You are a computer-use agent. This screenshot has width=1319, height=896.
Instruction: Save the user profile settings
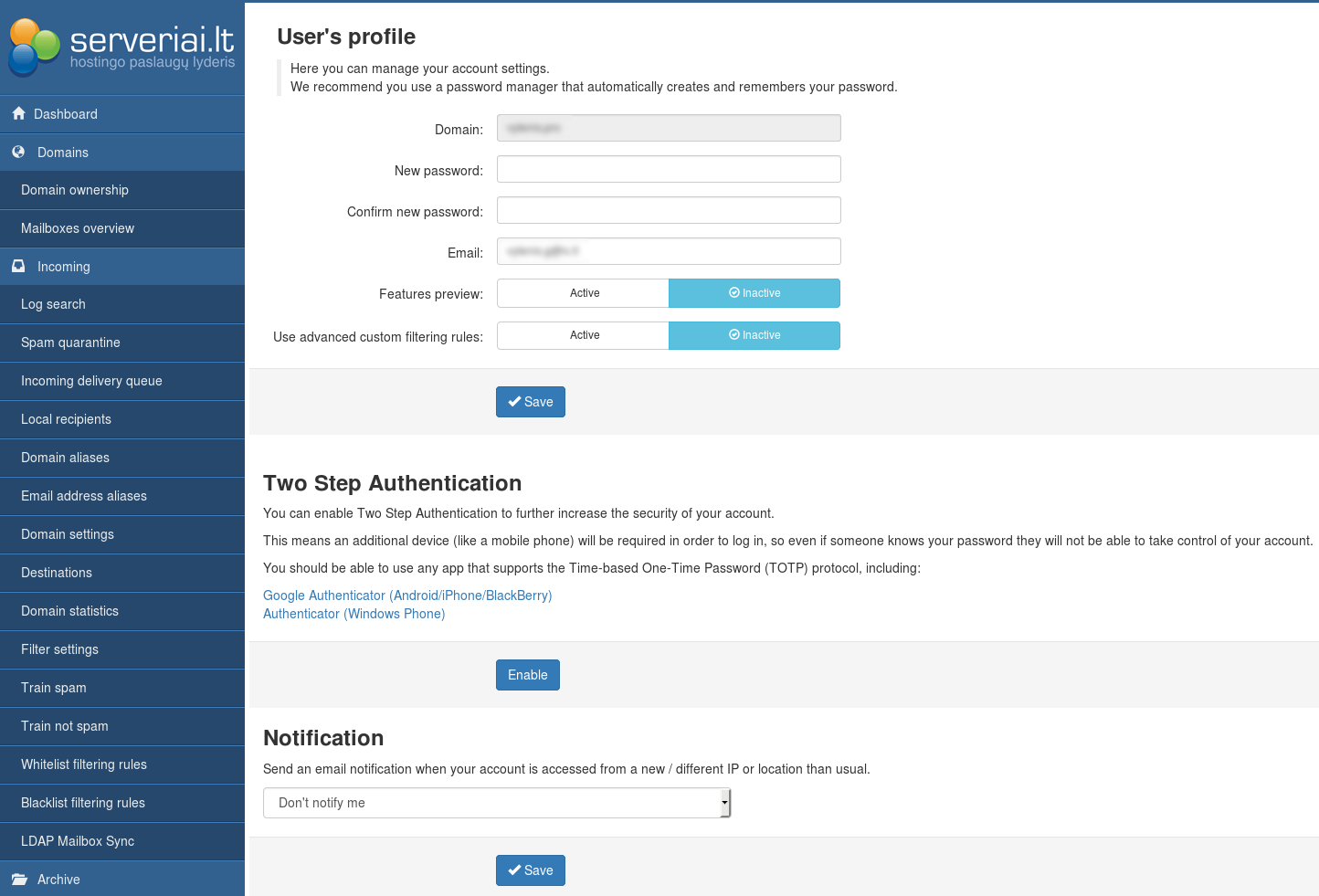(x=530, y=402)
